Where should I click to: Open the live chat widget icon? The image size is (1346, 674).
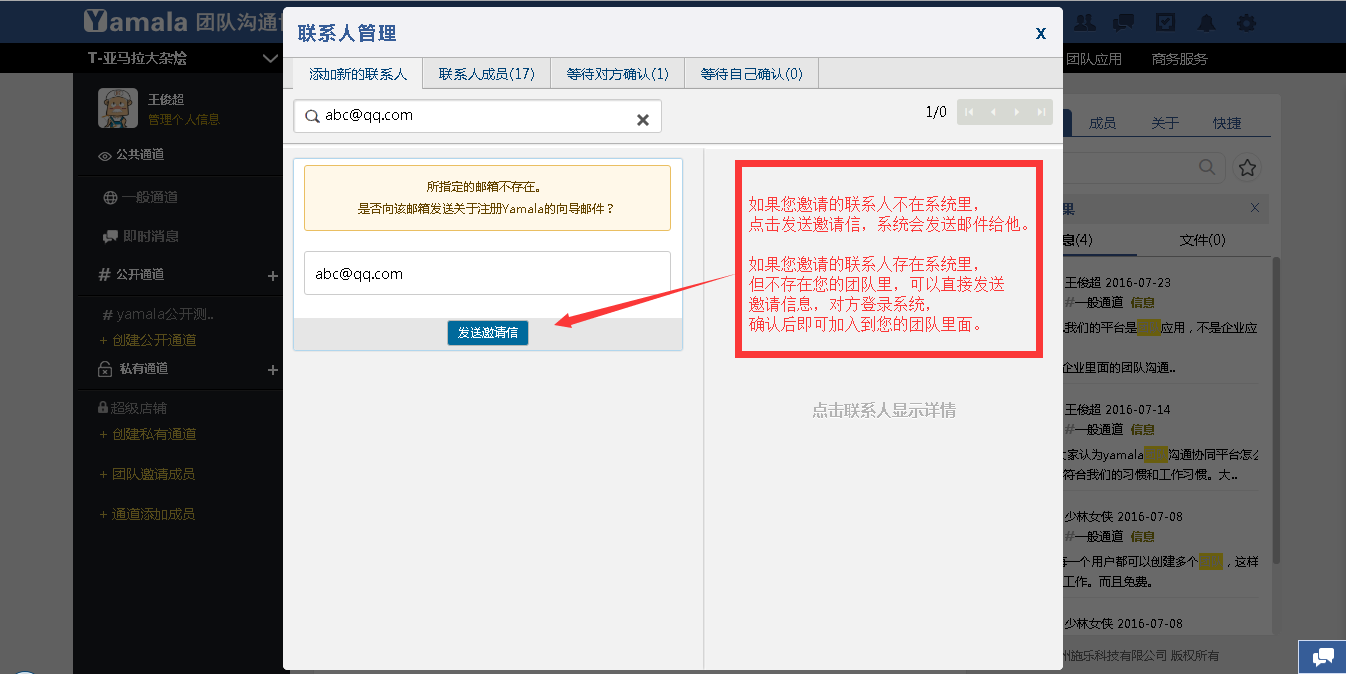1322,657
